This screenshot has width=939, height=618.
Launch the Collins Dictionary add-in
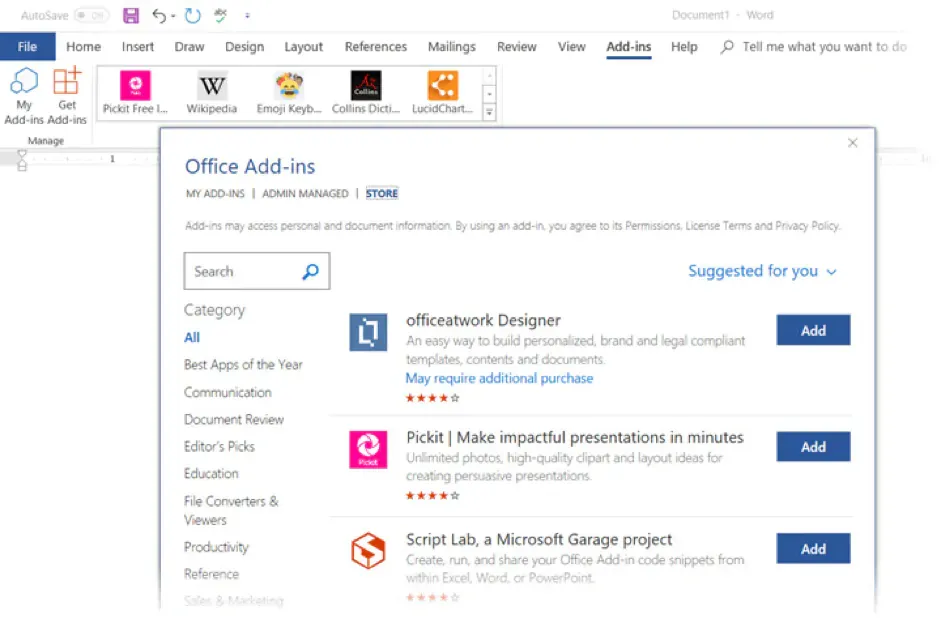click(365, 90)
